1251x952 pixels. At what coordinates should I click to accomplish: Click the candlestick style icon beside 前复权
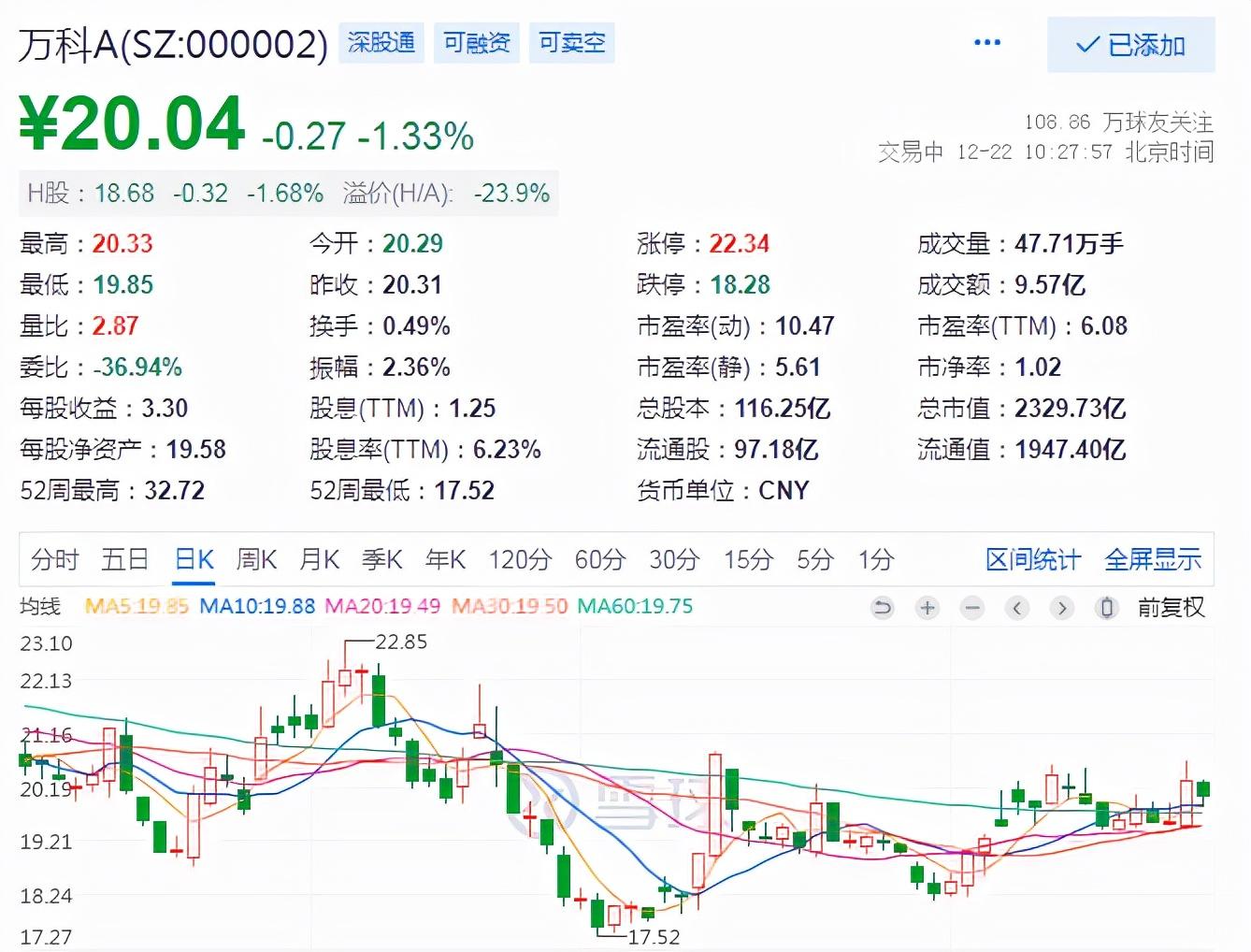[1107, 608]
